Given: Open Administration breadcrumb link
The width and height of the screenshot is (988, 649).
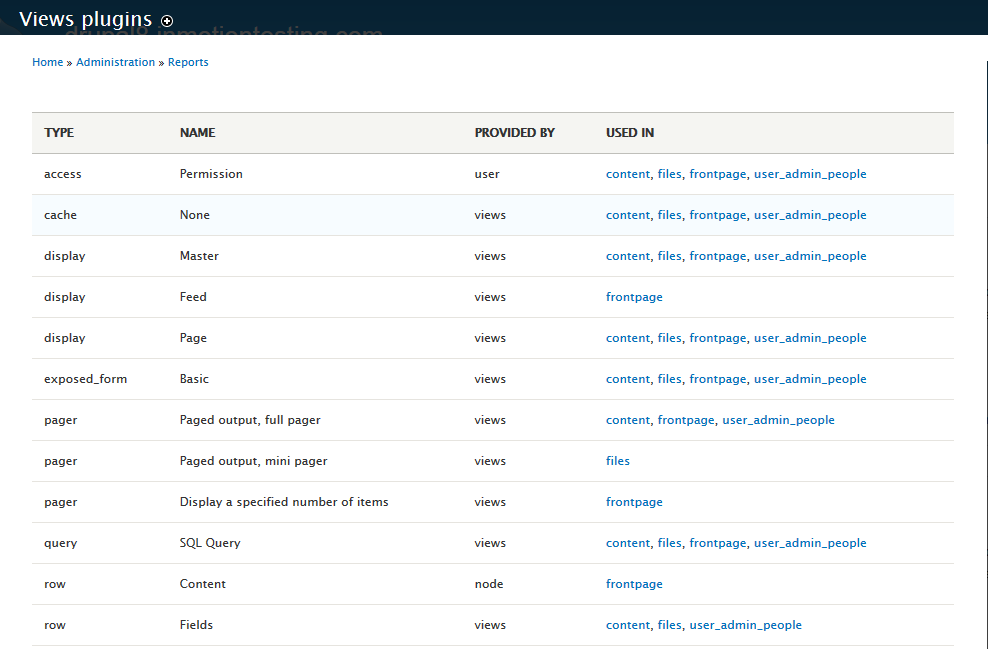Looking at the screenshot, I should coord(115,62).
